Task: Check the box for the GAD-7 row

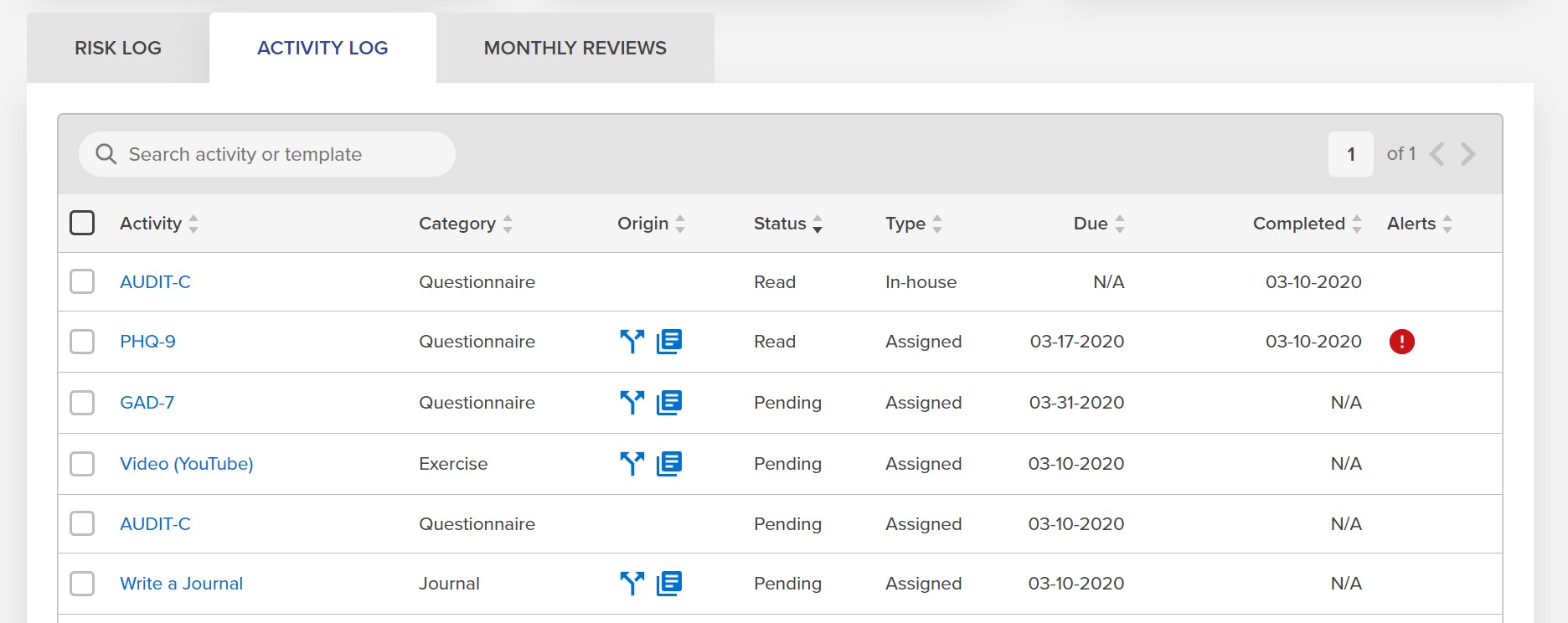Action: (82, 403)
